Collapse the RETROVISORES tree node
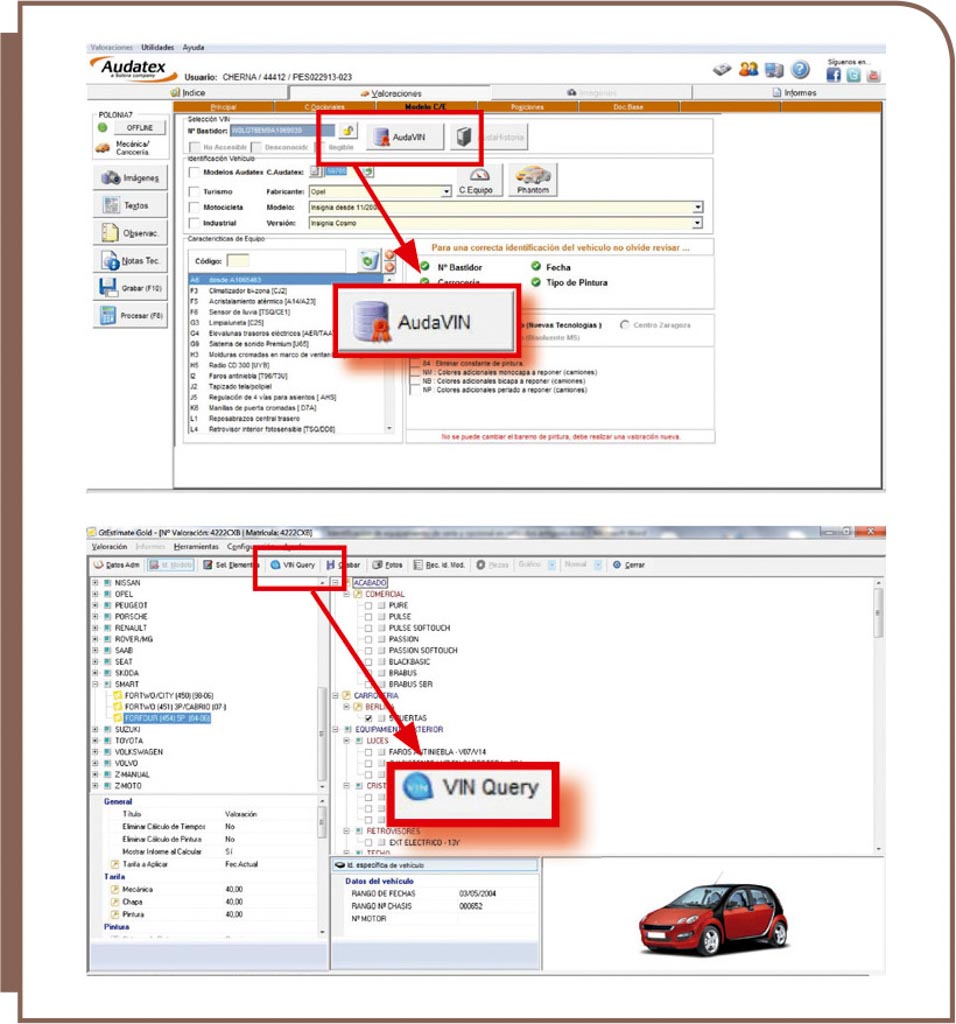Image resolution: width=956 pixels, height=1024 pixels. 347,831
